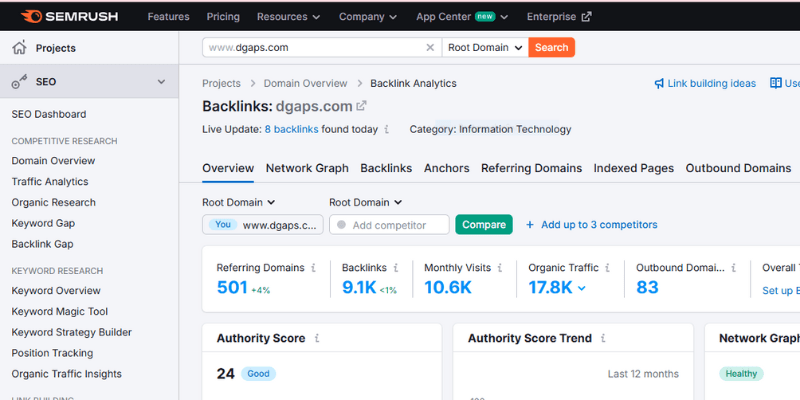Open external link icon beside dgaps.com
Viewport: 800px width, 400px height.
click(x=361, y=106)
